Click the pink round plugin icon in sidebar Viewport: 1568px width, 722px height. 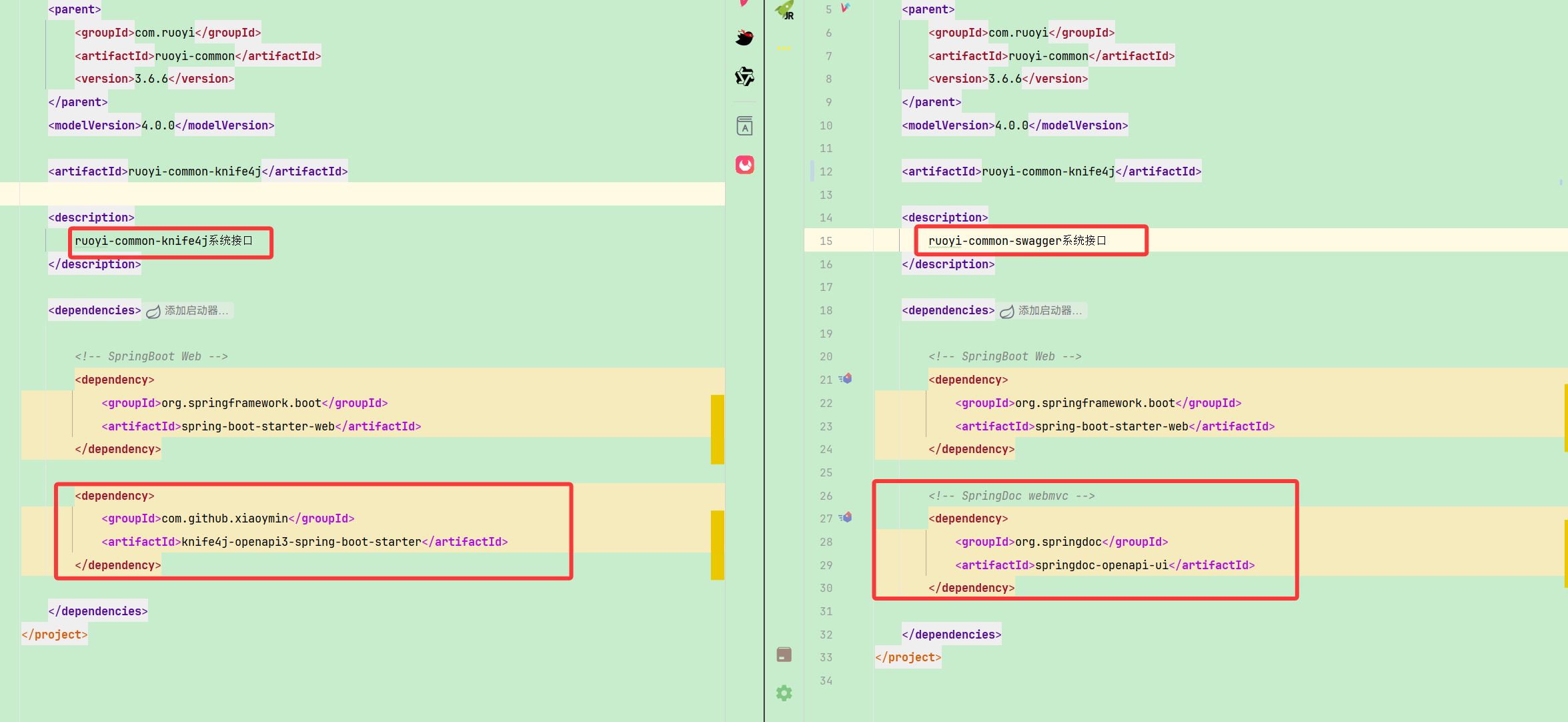[745, 165]
